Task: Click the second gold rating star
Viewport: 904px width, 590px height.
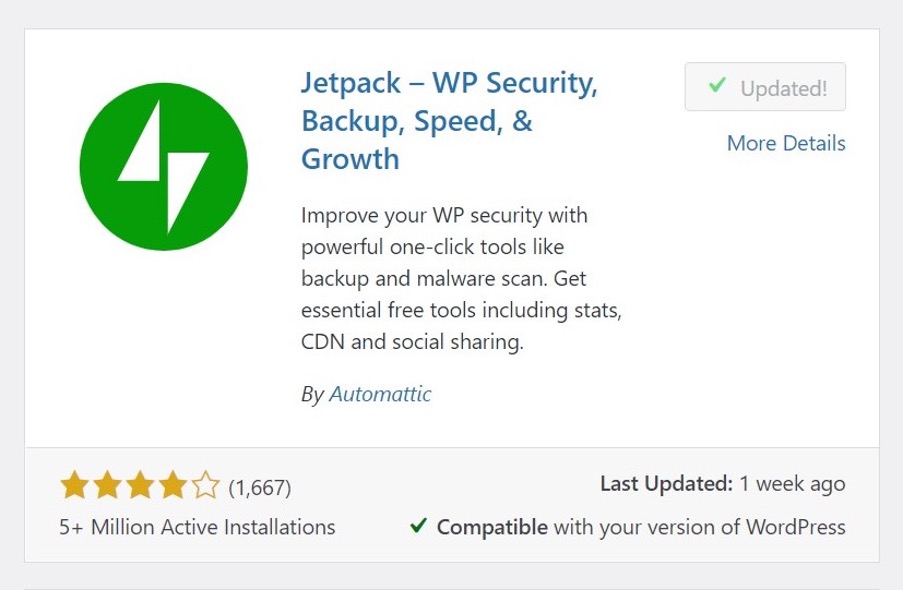Action: [106, 487]
